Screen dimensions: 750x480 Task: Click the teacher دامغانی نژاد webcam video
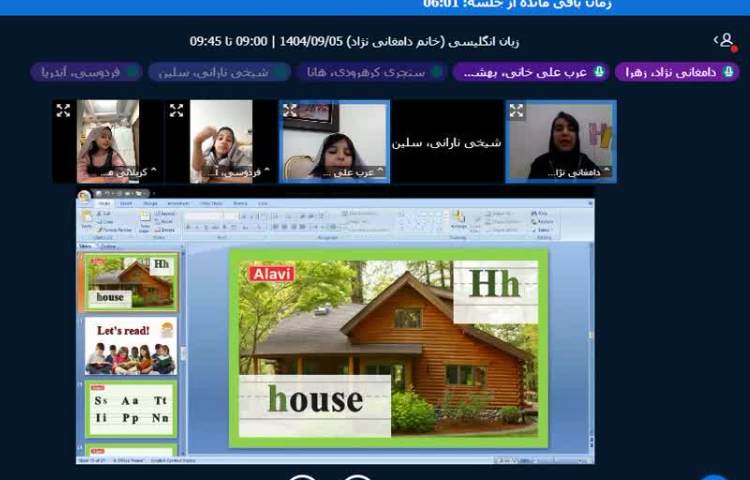point(561,142)
